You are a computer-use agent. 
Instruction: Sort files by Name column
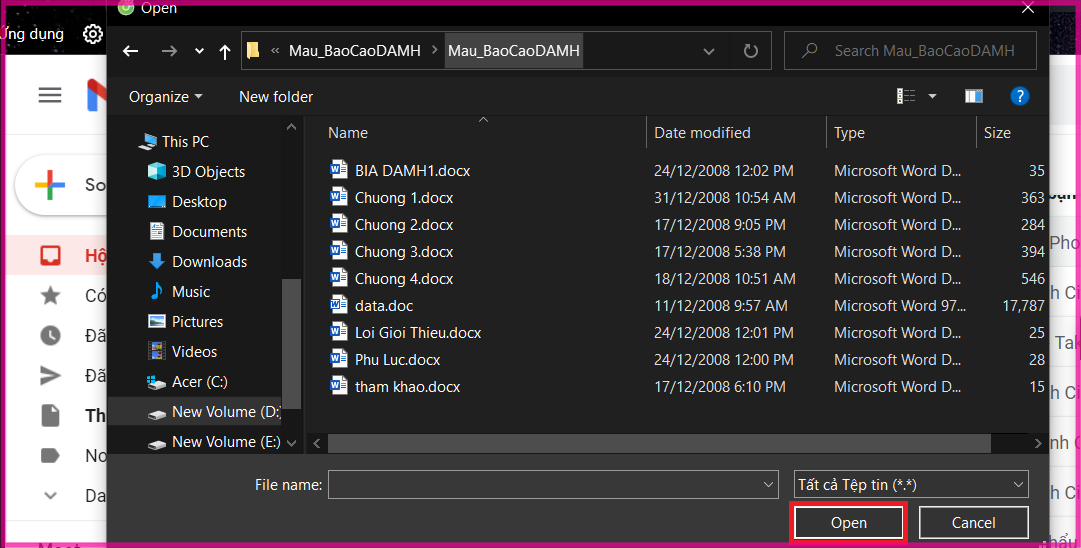point(348,133)
